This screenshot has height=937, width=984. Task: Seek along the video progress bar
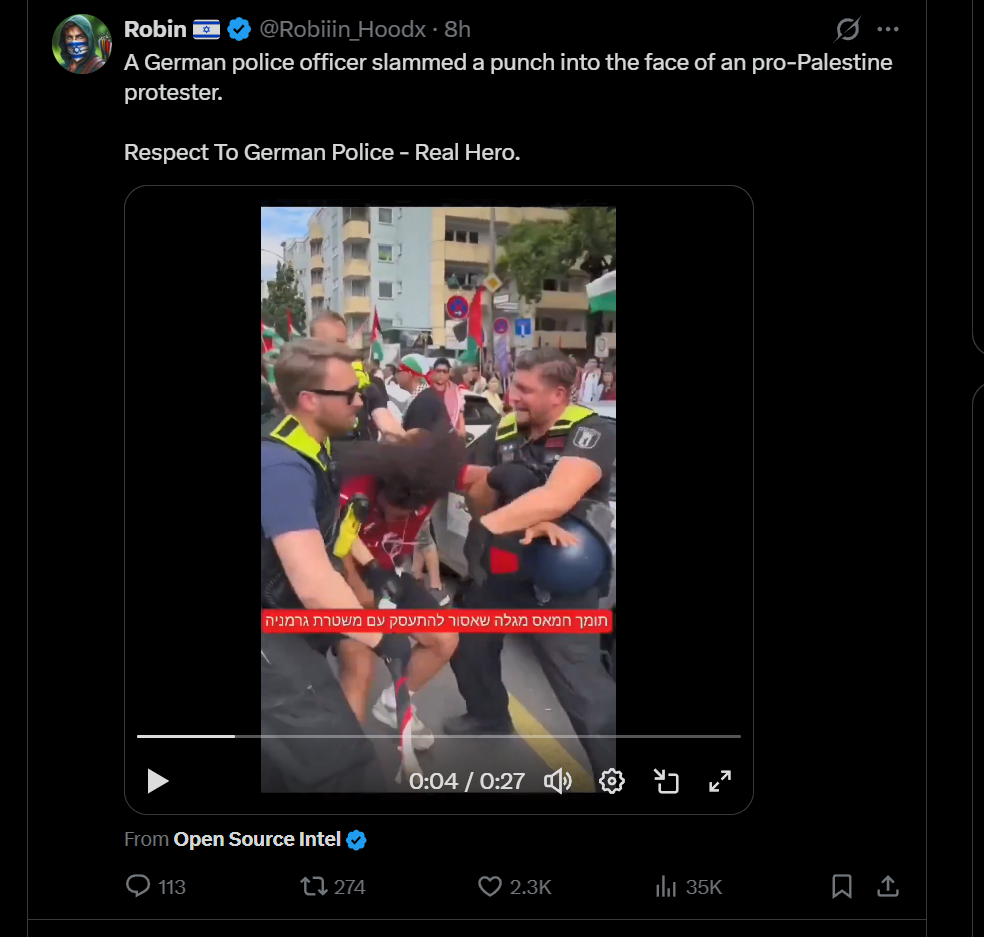[x=439, y=736]
